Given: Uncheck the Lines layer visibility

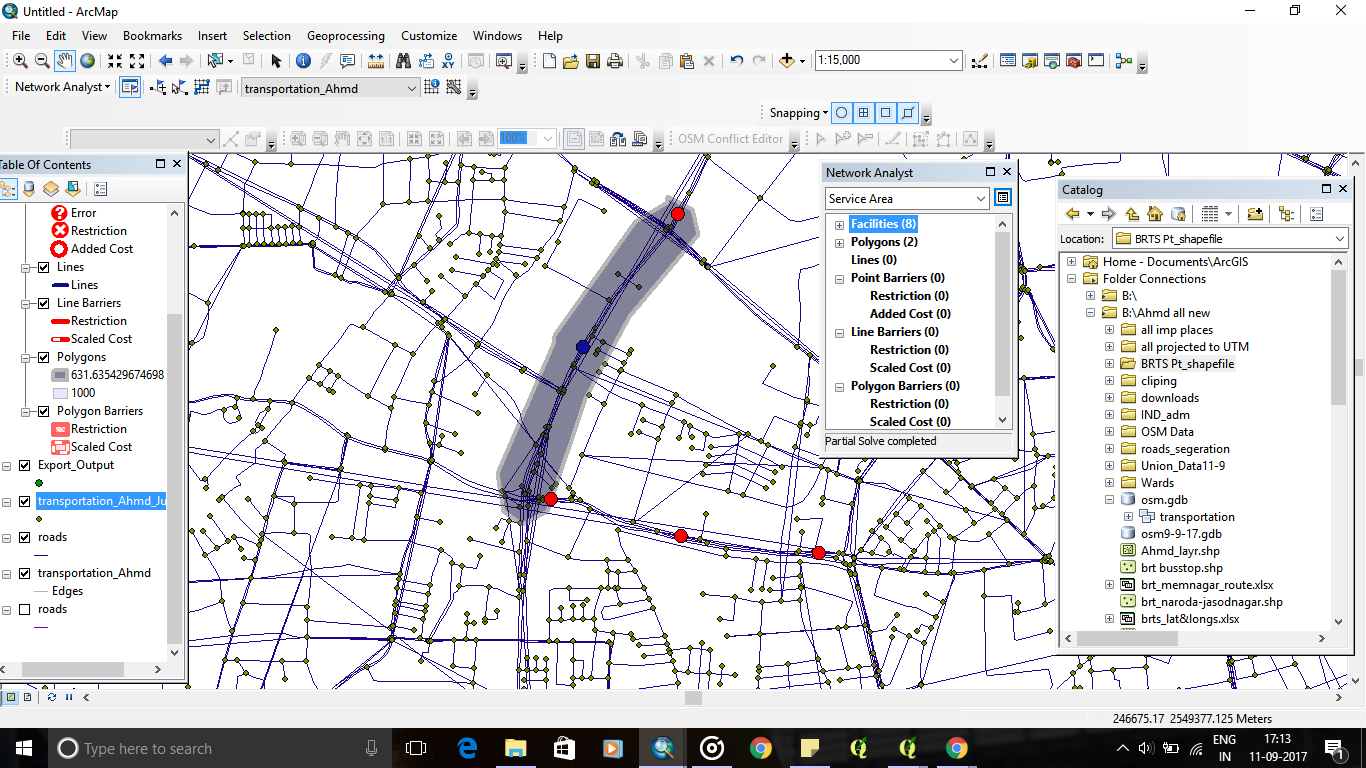Looking at the screenshot, I should click(44, 267).
